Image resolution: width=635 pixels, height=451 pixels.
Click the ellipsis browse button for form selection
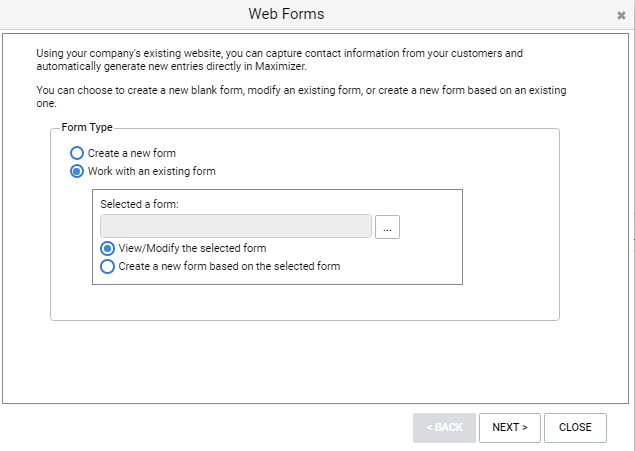[x=387, y=227]
